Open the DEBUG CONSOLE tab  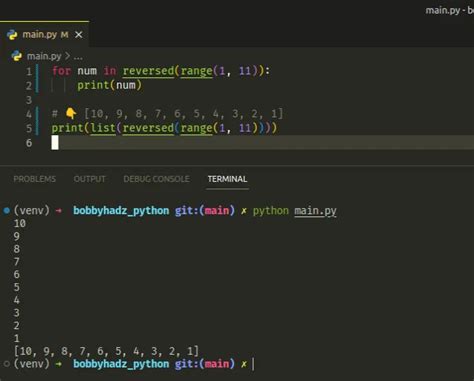tap(156, 179)
